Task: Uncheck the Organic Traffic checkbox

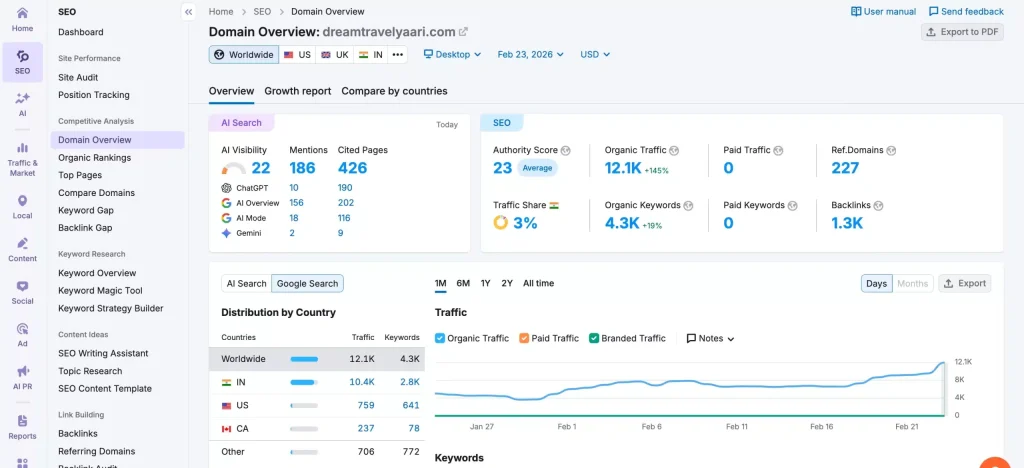Action: pos(440,338)
